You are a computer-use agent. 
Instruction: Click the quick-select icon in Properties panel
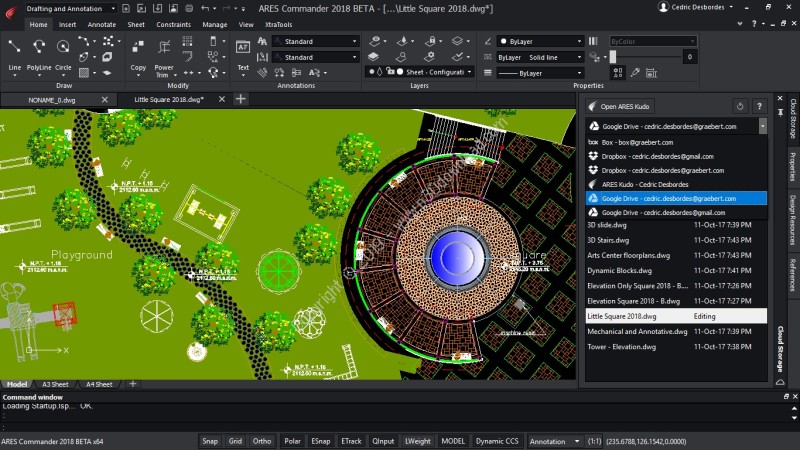(618, 73)
